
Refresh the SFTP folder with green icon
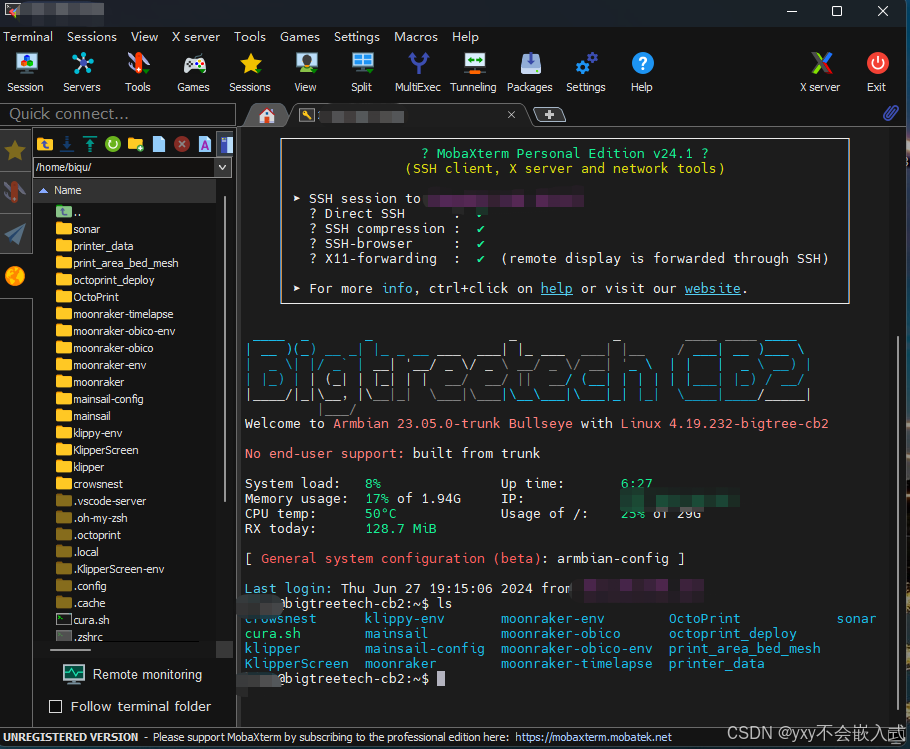pyautogui.click(x=113, y=144)
